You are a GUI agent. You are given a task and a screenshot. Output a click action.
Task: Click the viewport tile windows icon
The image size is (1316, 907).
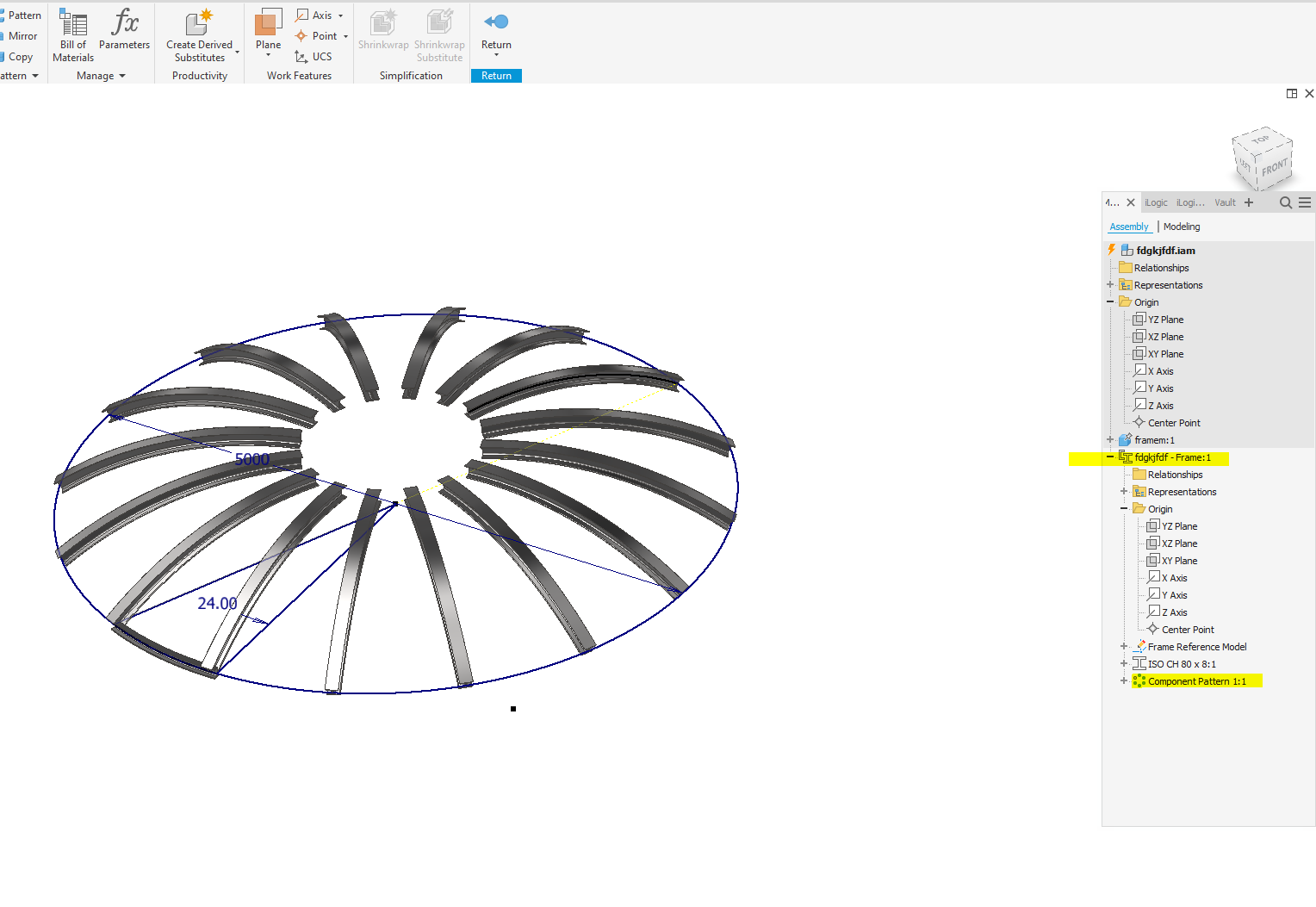click(1292, 93)
